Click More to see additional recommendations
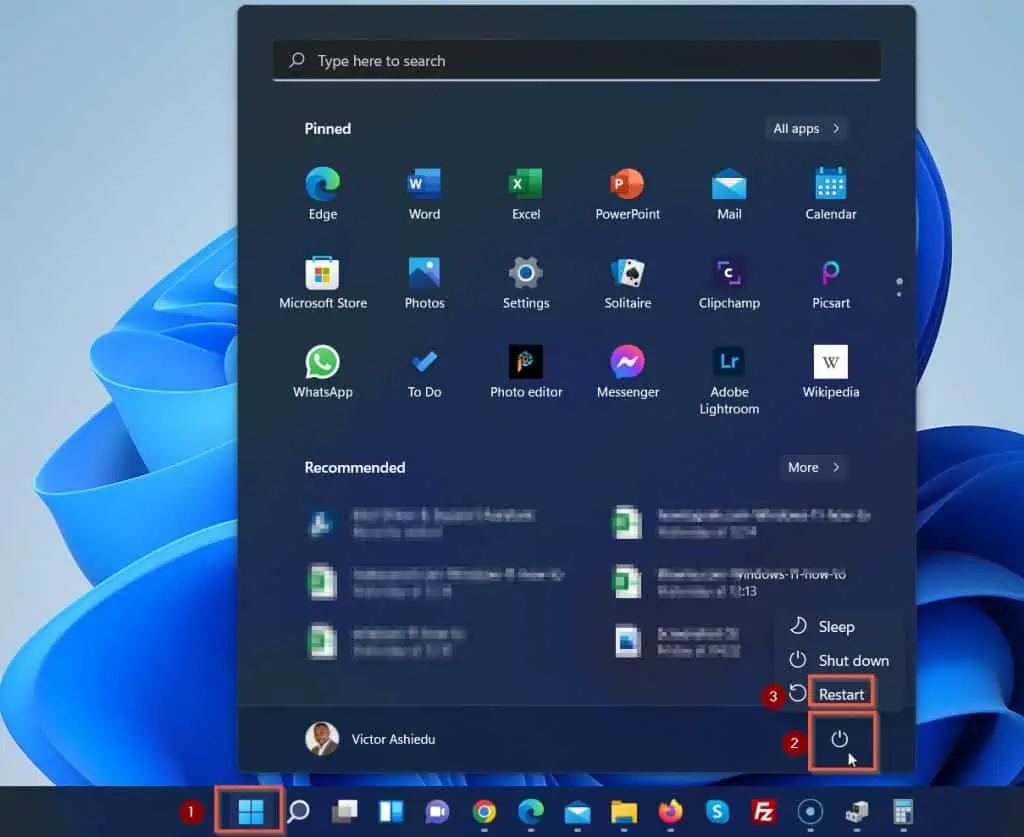Image resolution: width=1024 pixels, height=837 pixels. 813,467
